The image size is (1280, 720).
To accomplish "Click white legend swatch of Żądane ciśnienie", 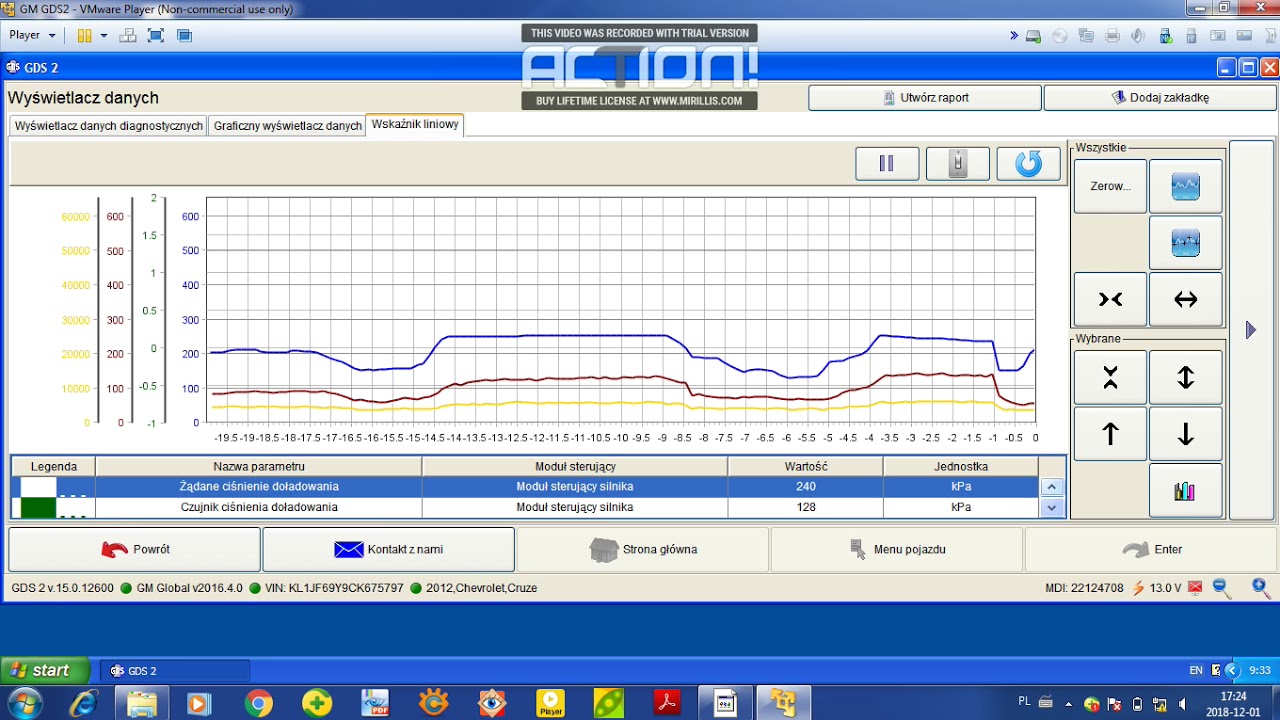I will coord(38,487).
